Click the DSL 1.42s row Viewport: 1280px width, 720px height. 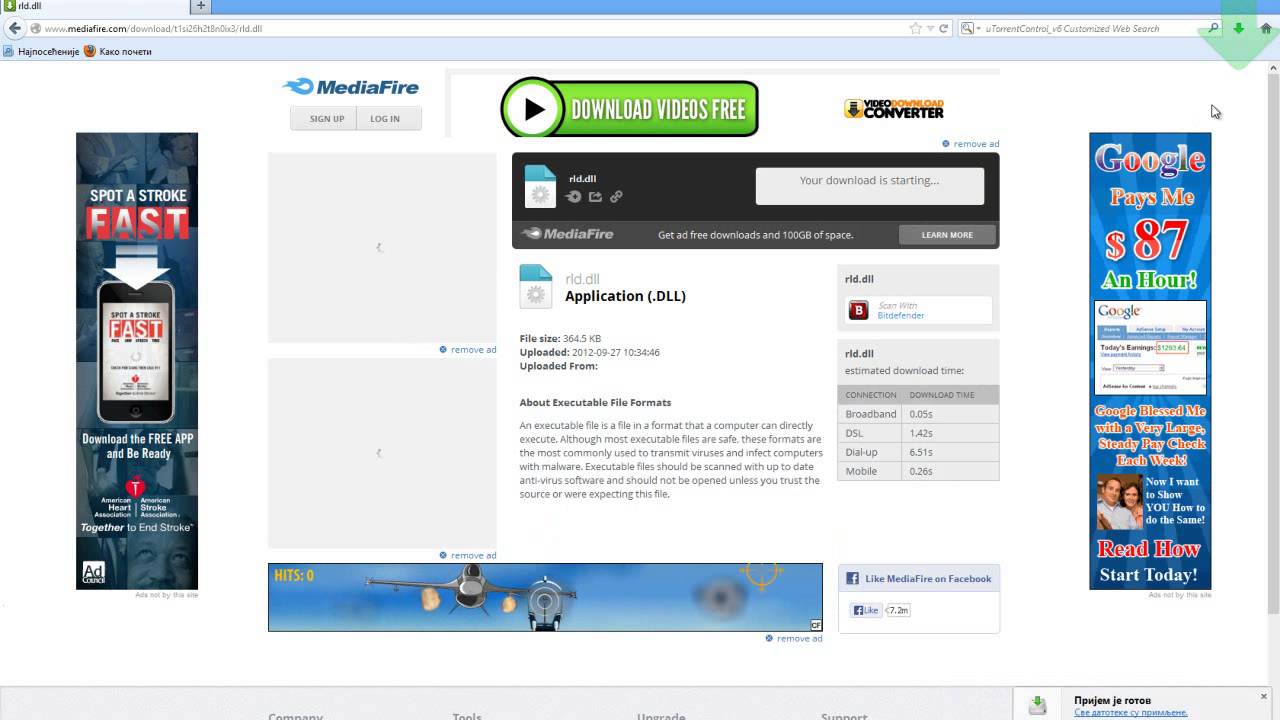pos(918,433)
